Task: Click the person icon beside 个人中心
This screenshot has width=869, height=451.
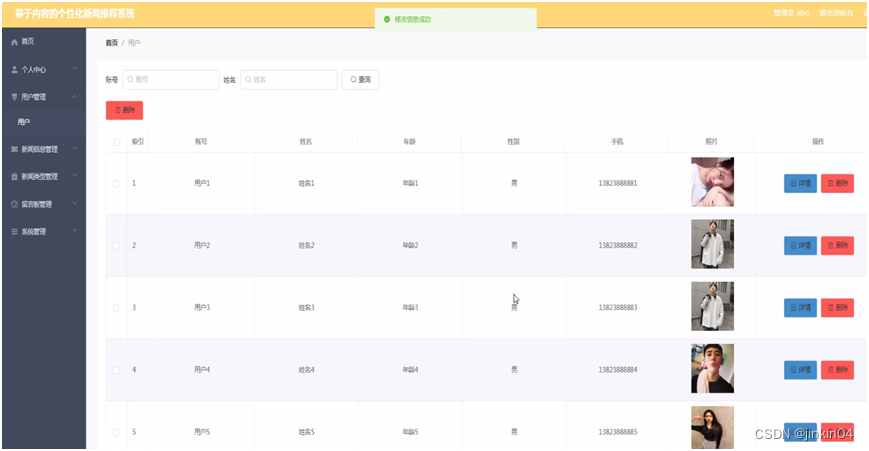Action: coord(14,70)
